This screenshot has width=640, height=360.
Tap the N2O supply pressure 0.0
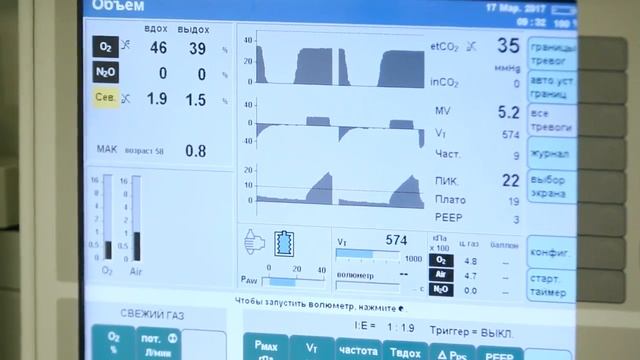pyautogui.click(x=471, y=291)
